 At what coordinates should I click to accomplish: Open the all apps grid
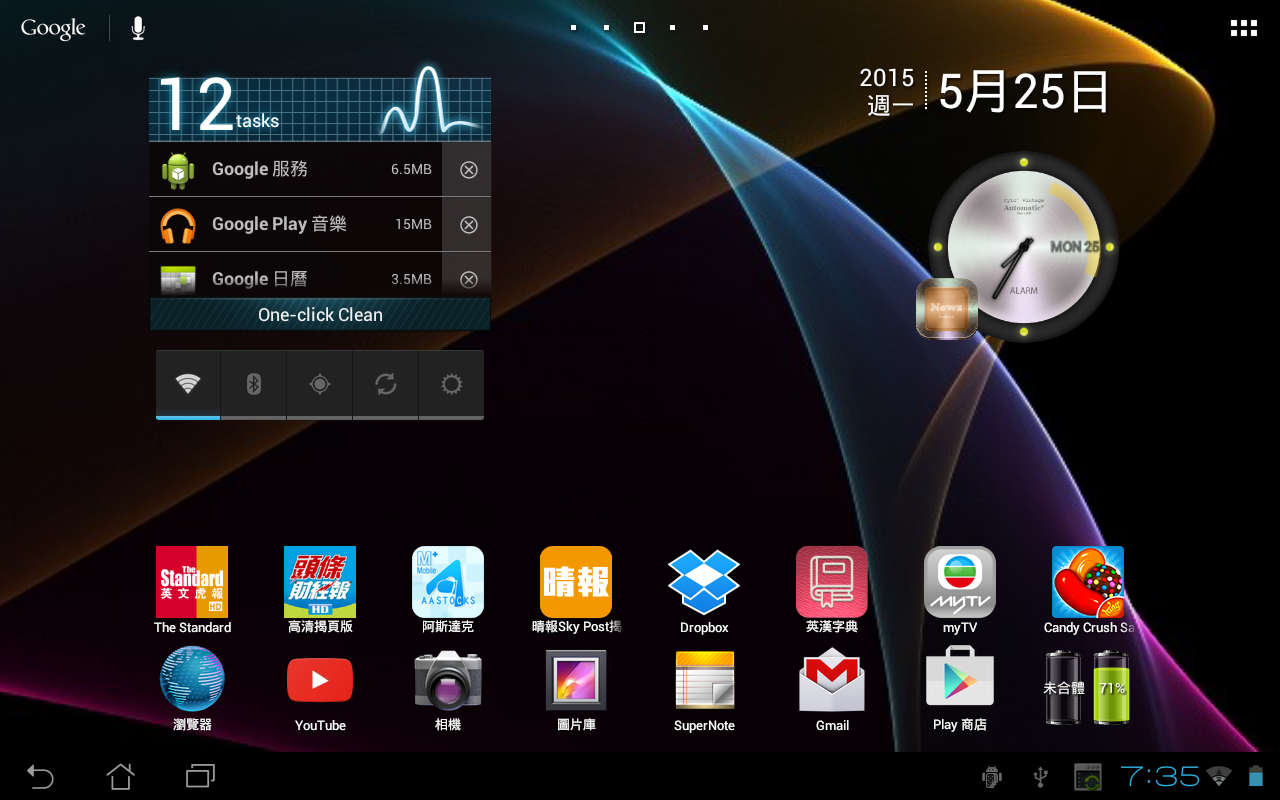[1243, 28]
